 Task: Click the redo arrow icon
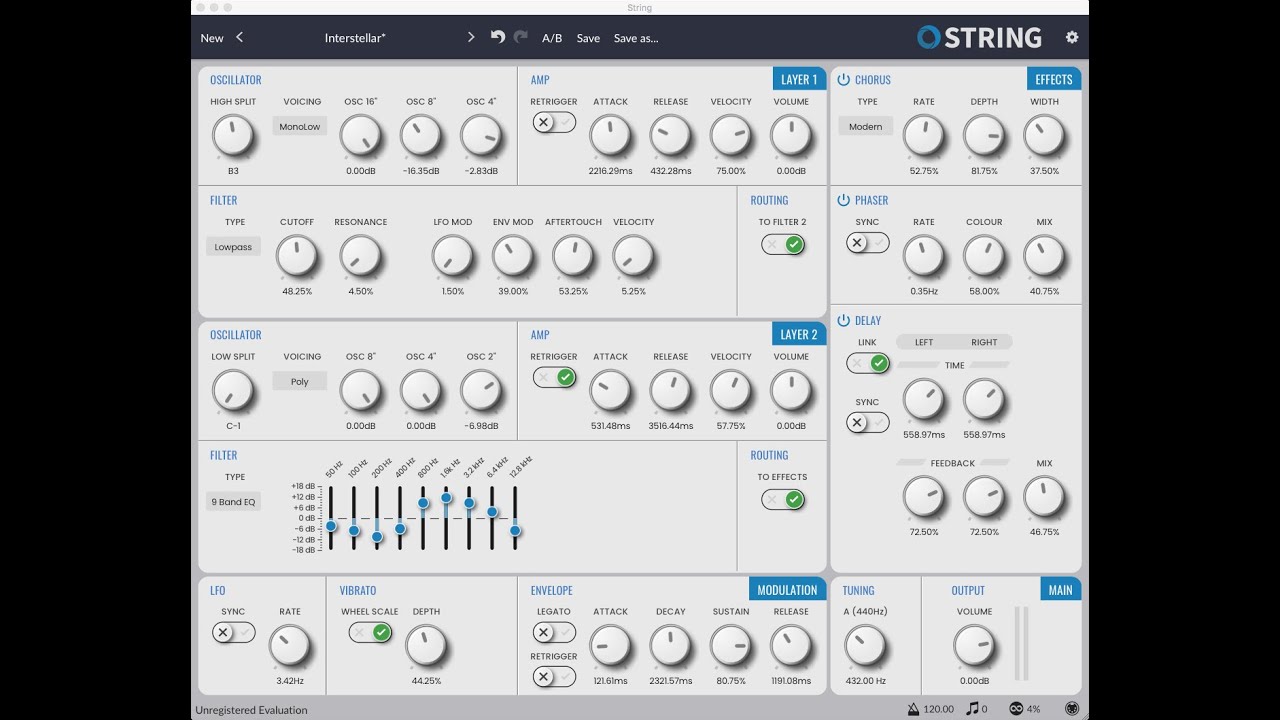(520, 38)
